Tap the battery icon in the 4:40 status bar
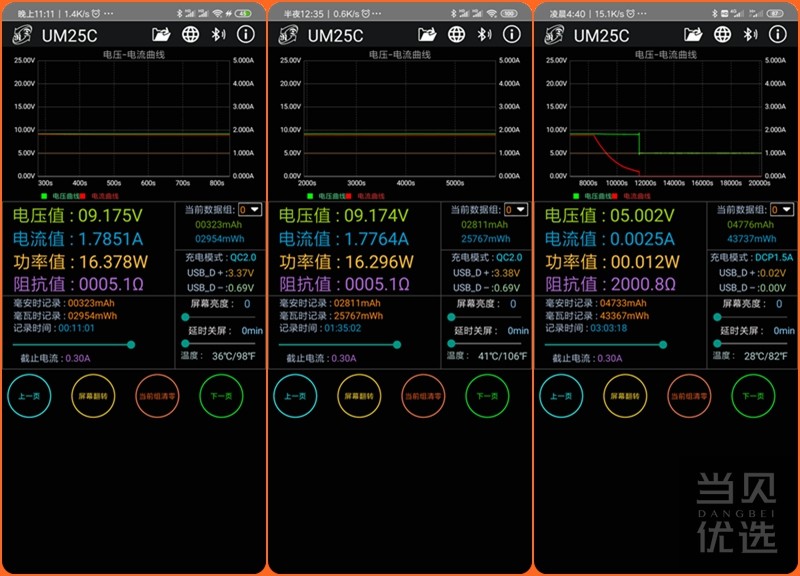The width and height of the screenshot is (800, 576). 775,14
